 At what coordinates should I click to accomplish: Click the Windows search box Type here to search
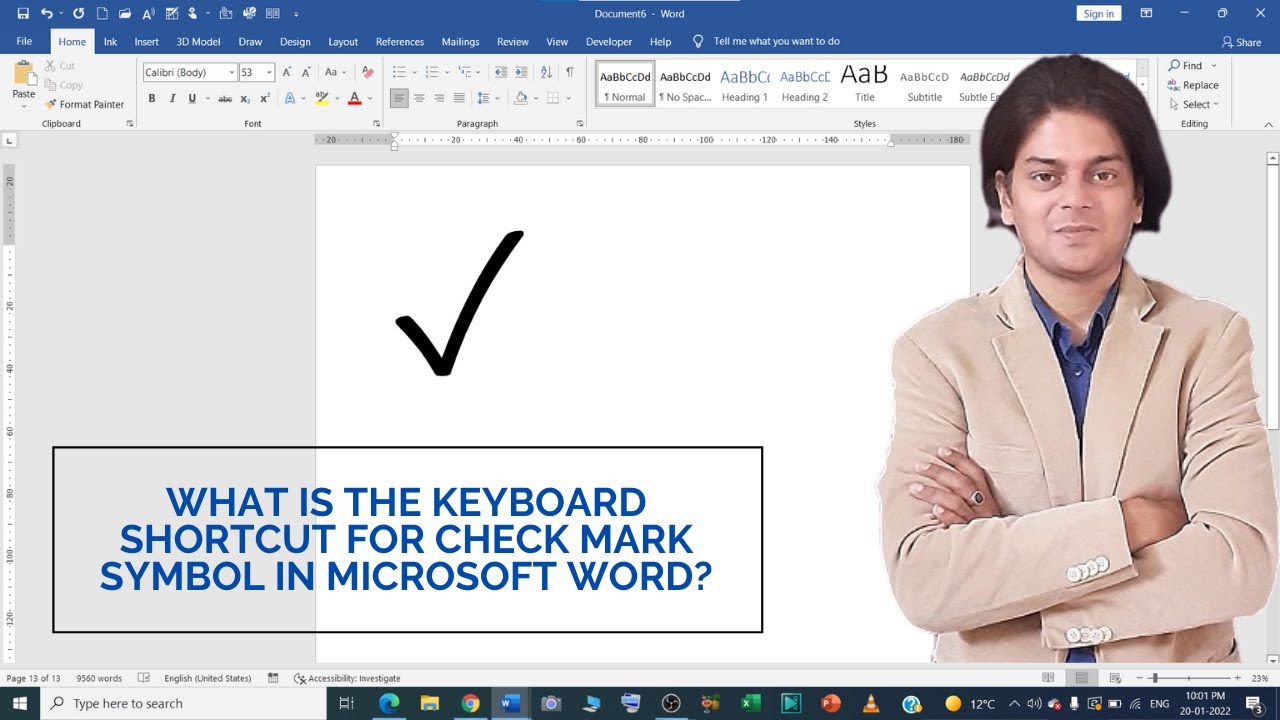click(x=183, y=703)
